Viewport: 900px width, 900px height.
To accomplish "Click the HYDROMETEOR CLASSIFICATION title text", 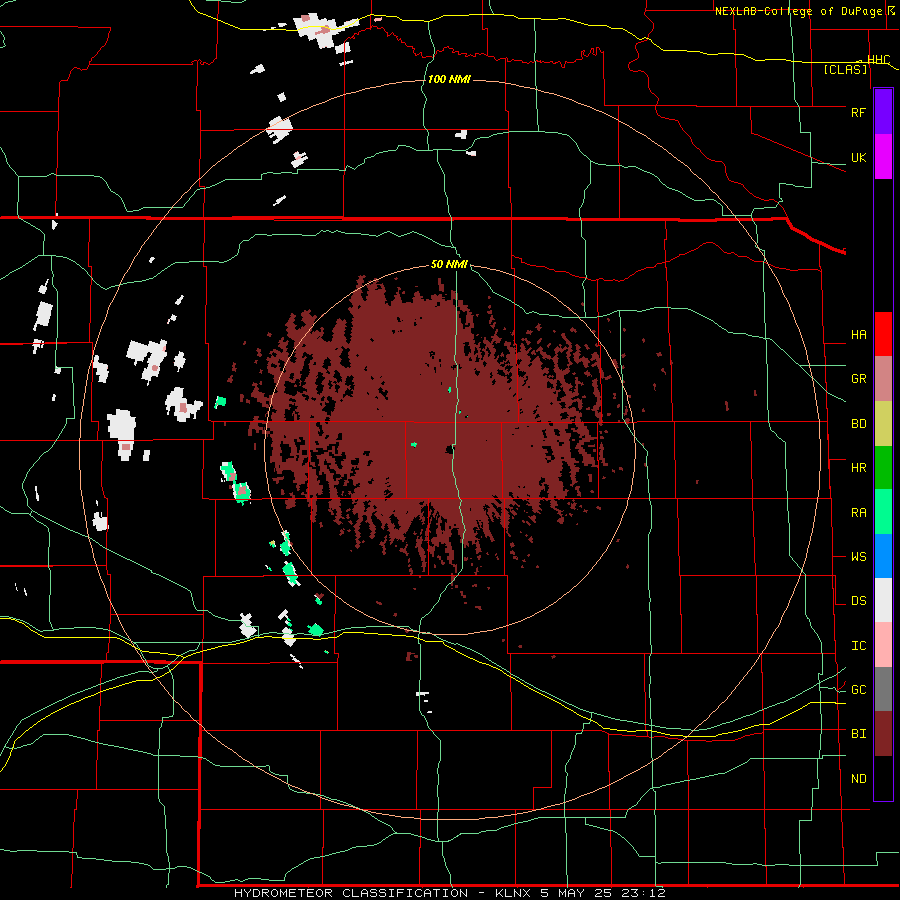I will [351, 893].
